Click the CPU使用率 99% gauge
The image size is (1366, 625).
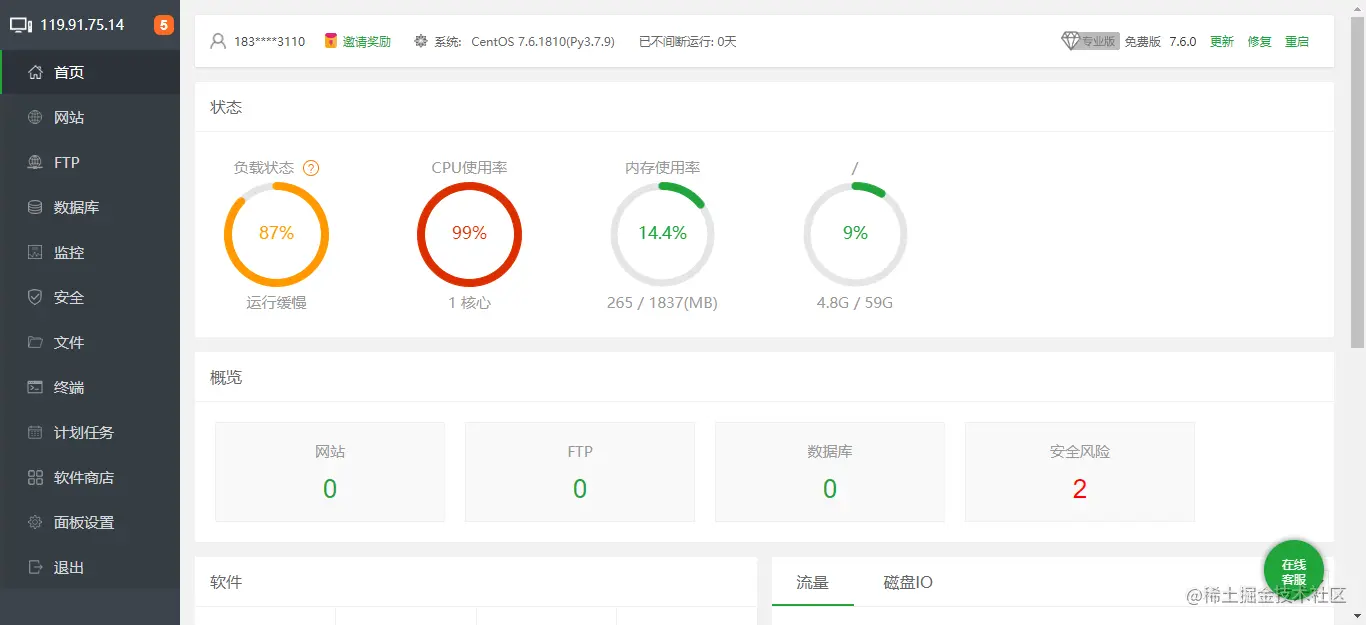[x=469, y=234]
